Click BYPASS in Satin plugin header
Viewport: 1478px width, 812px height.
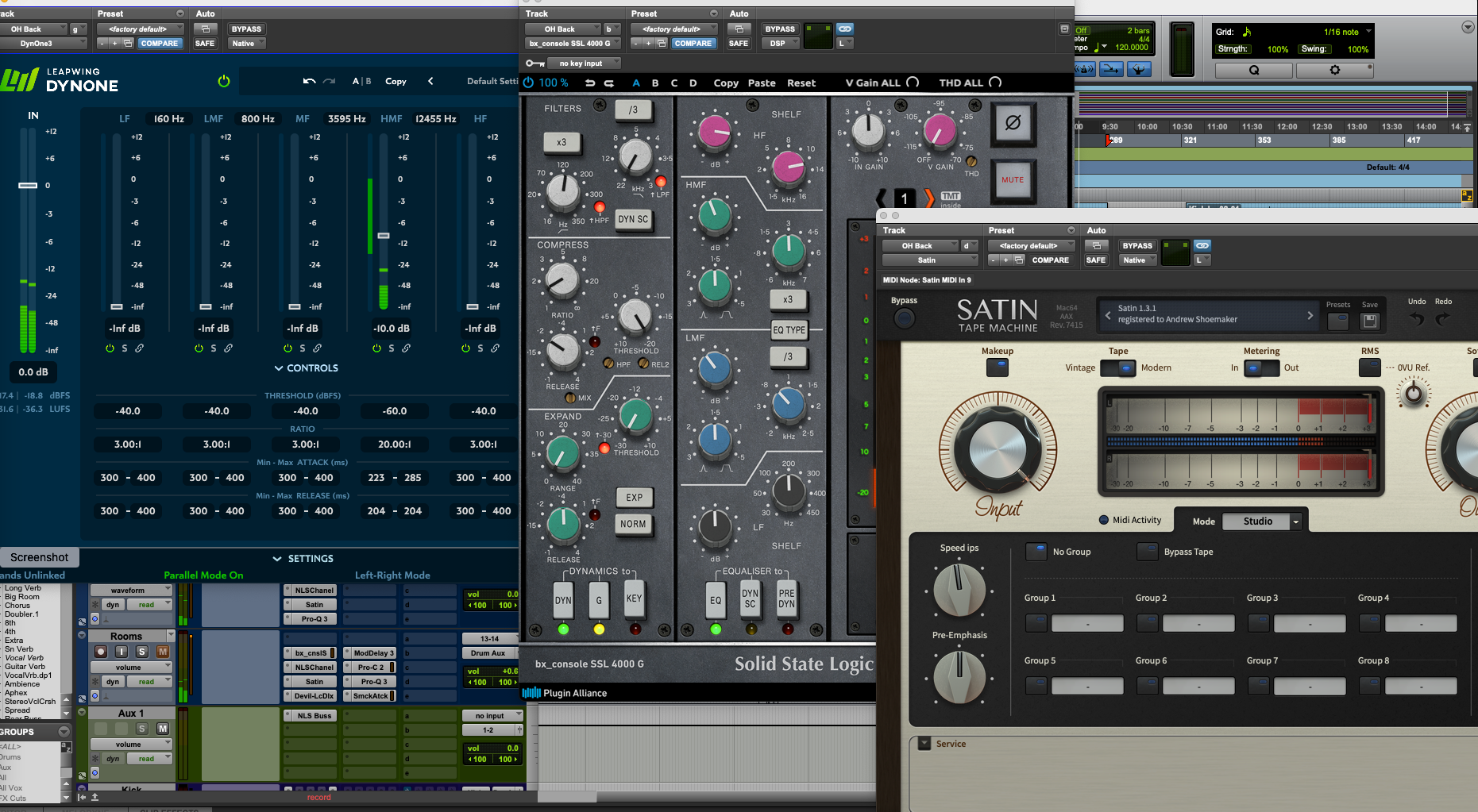coord(1137,245)
